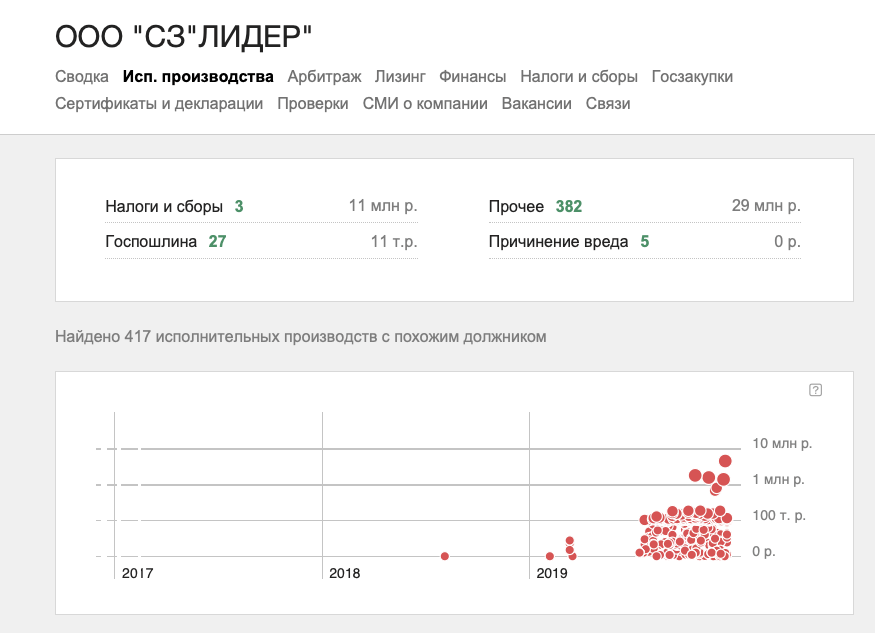Filter by Причинение вреда category
This screenshot has height=633, width=875.
click(645, 242)
